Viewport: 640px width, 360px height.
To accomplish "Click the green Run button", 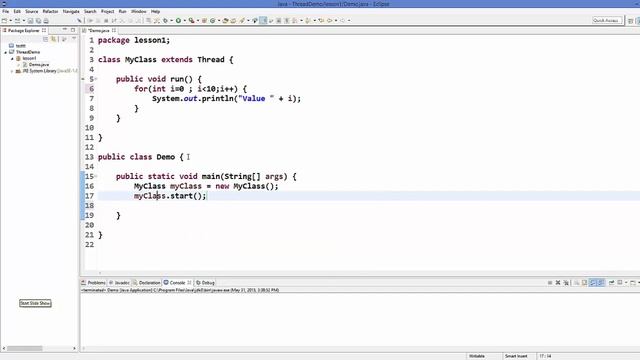I will [x=178, y=20].
